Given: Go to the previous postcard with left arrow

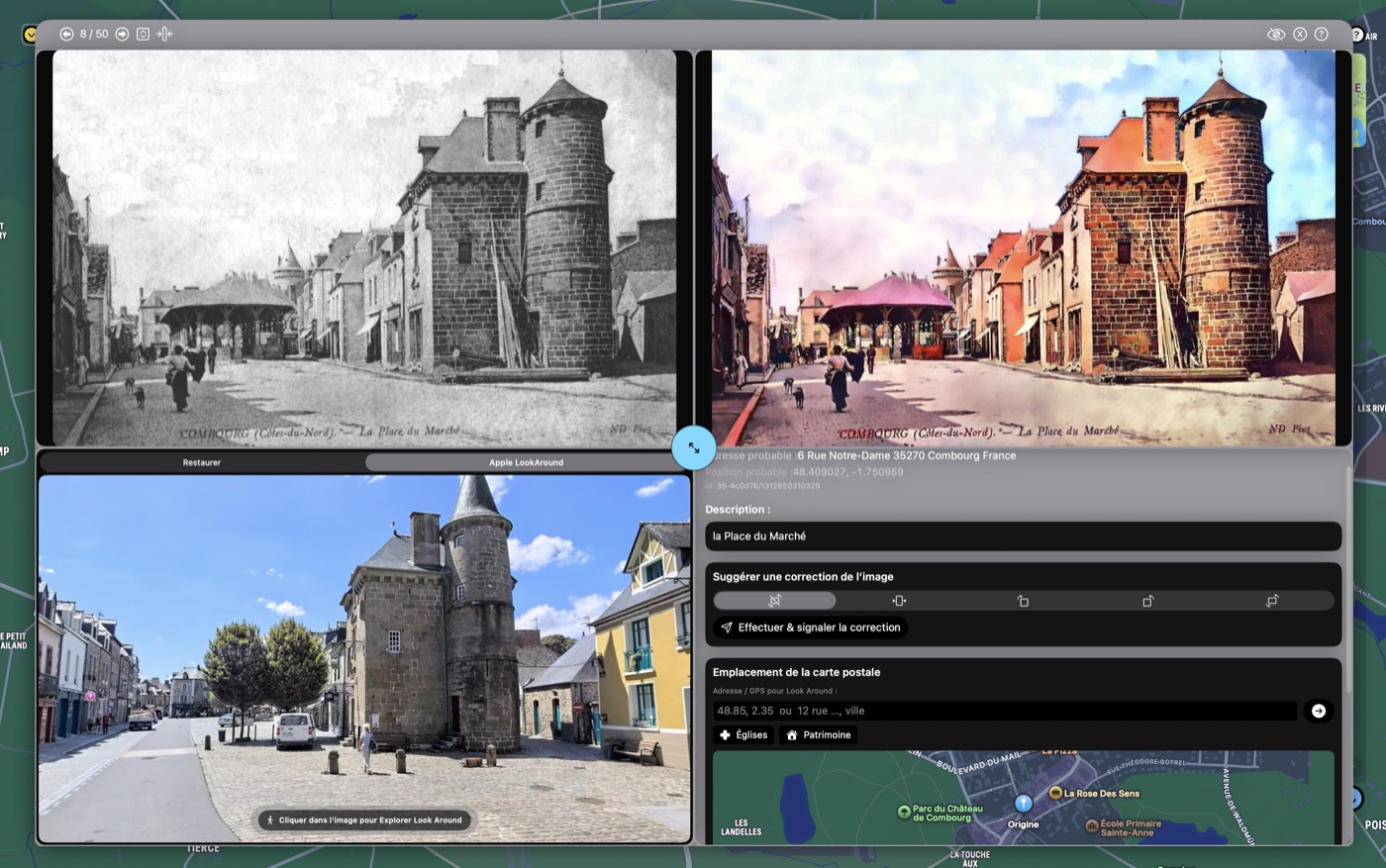Looking at the screenshot, I should point(66,34).
